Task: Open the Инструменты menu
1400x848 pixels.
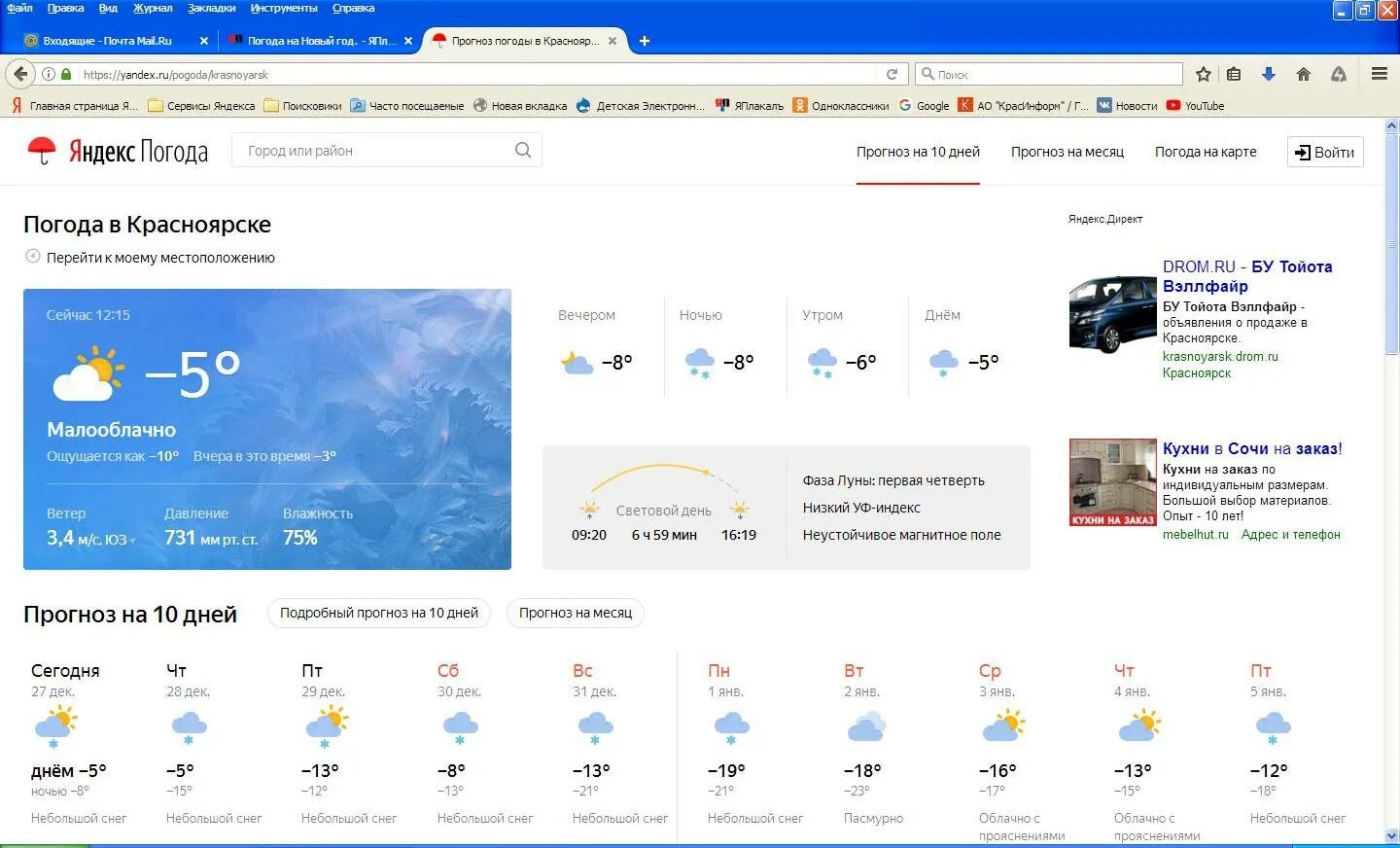Action: [284, 8]
